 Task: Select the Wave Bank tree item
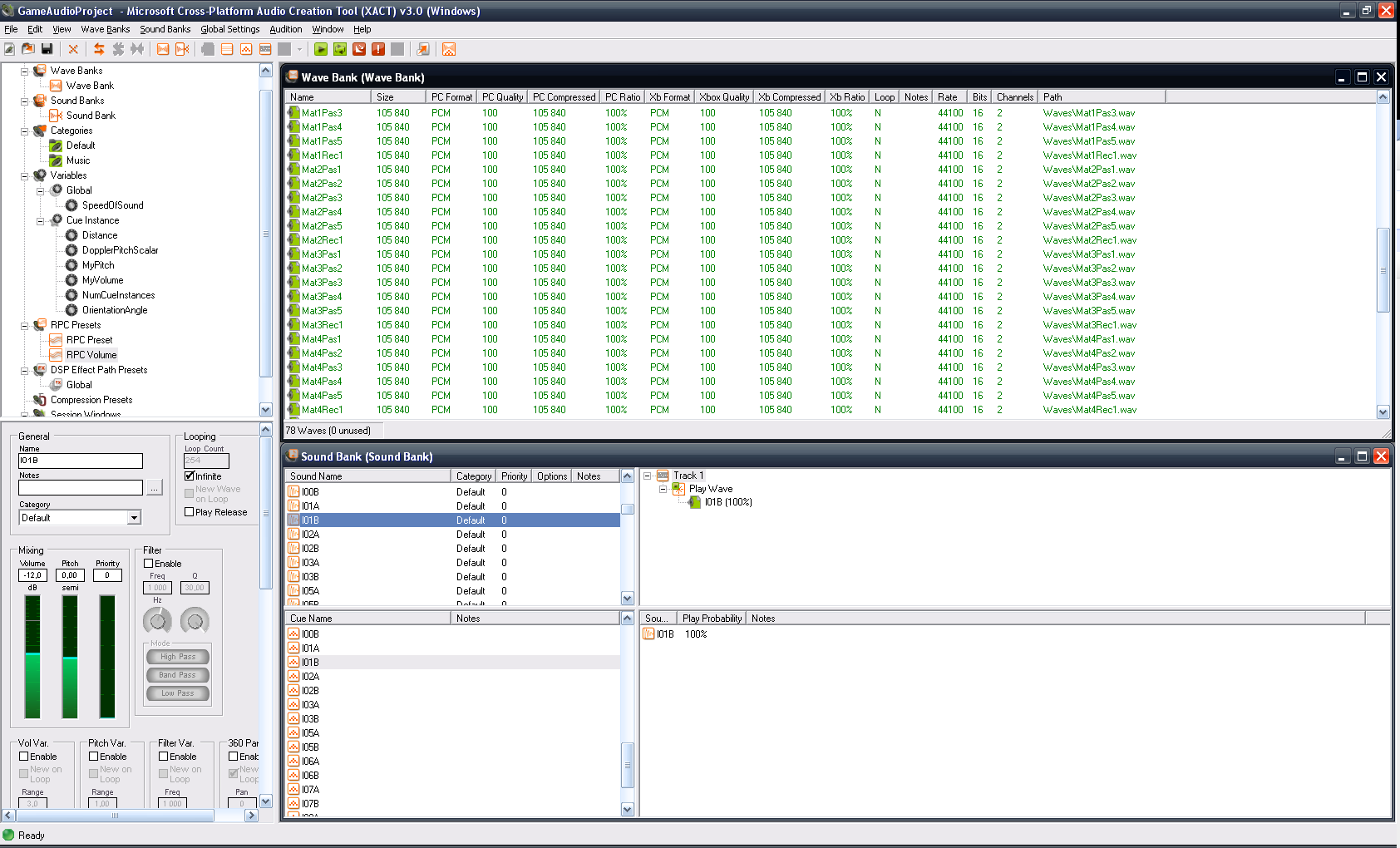point(90,86)
